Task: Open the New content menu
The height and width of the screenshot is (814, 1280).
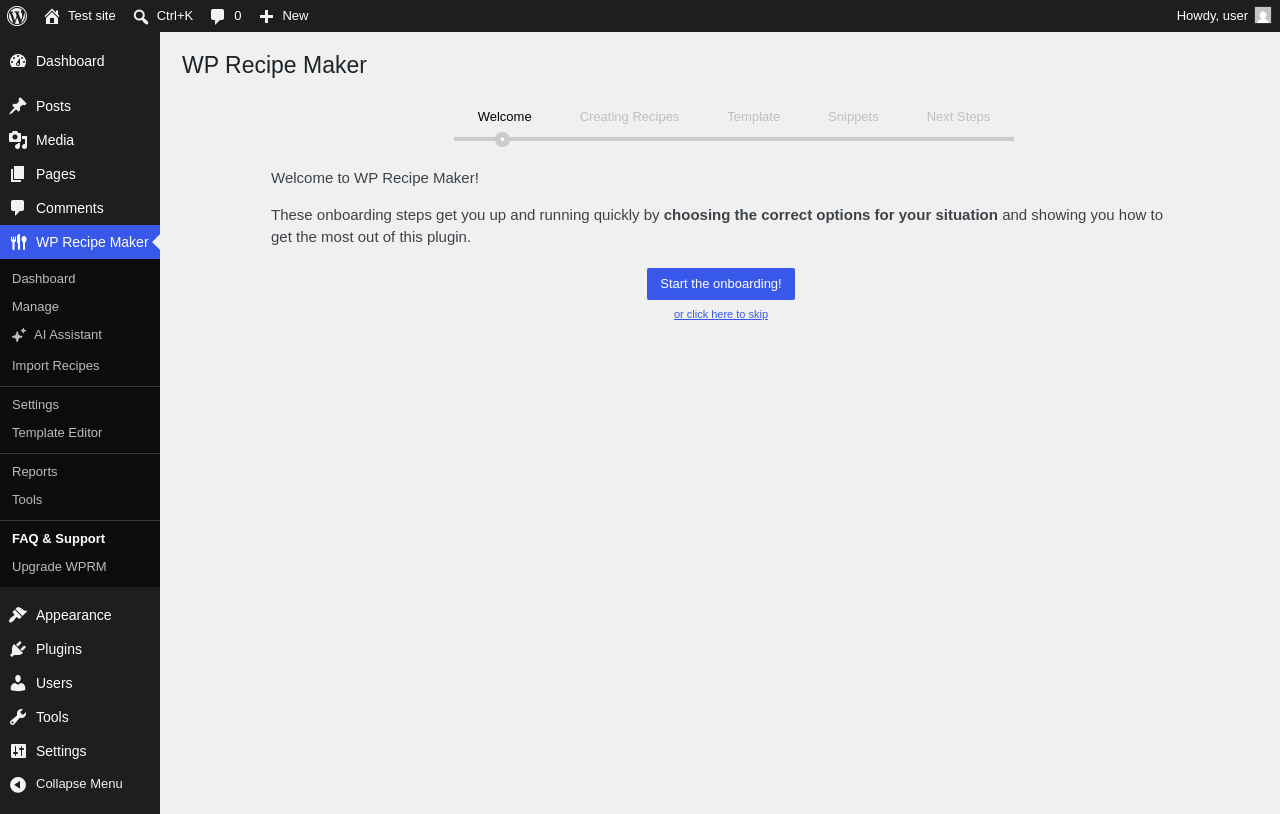Action: pyautogui.click(x=295, y=16)
